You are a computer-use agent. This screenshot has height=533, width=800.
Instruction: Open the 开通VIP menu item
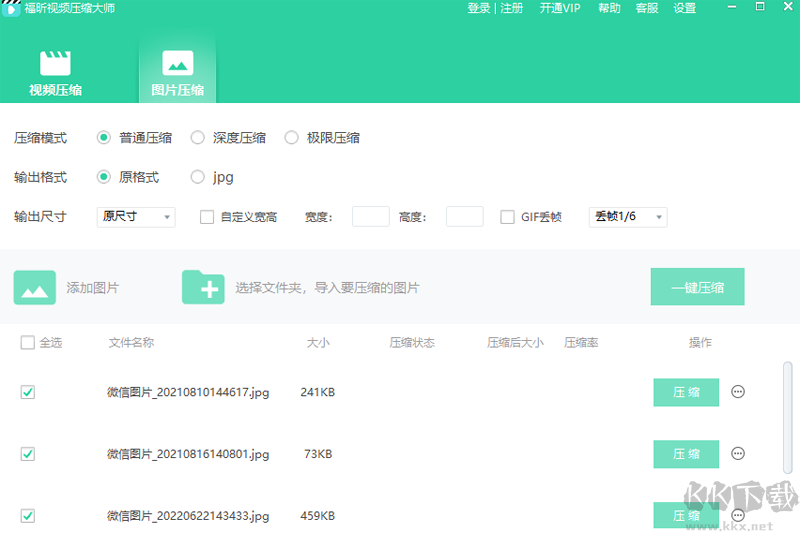[560, 8]
